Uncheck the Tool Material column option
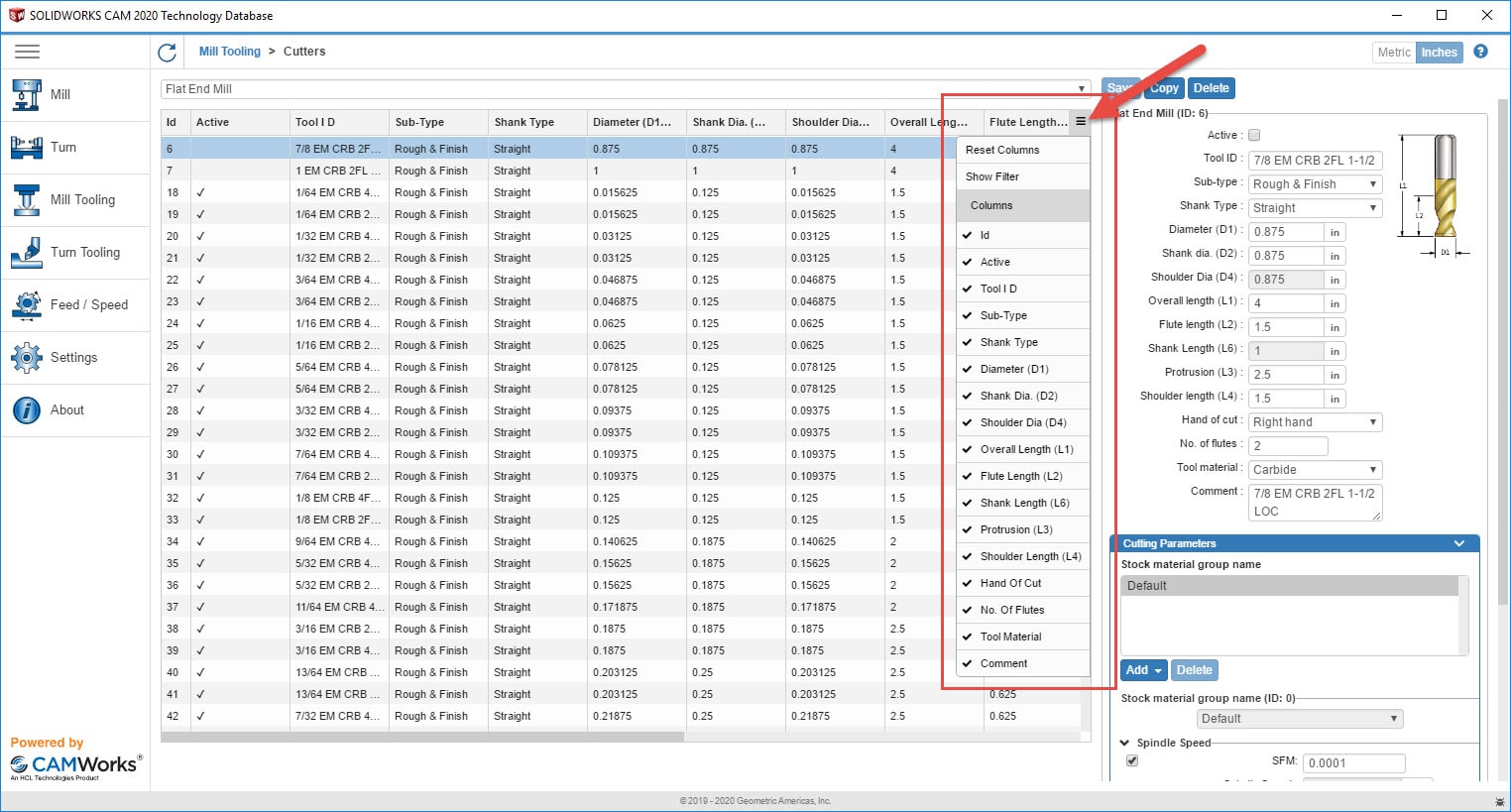This screenshot has width=1511, height=812. pyautogui.click(x=1023, y=637)
